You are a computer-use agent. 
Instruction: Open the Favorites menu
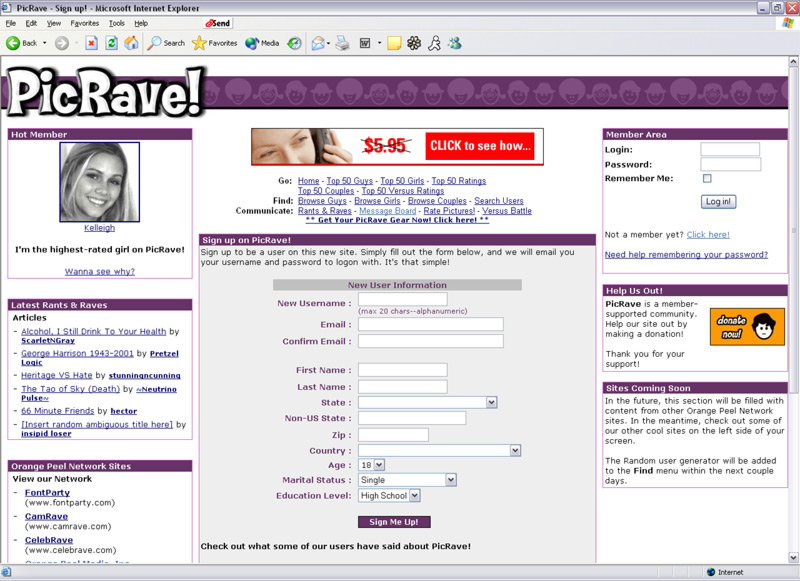click(x=85, y=23)
